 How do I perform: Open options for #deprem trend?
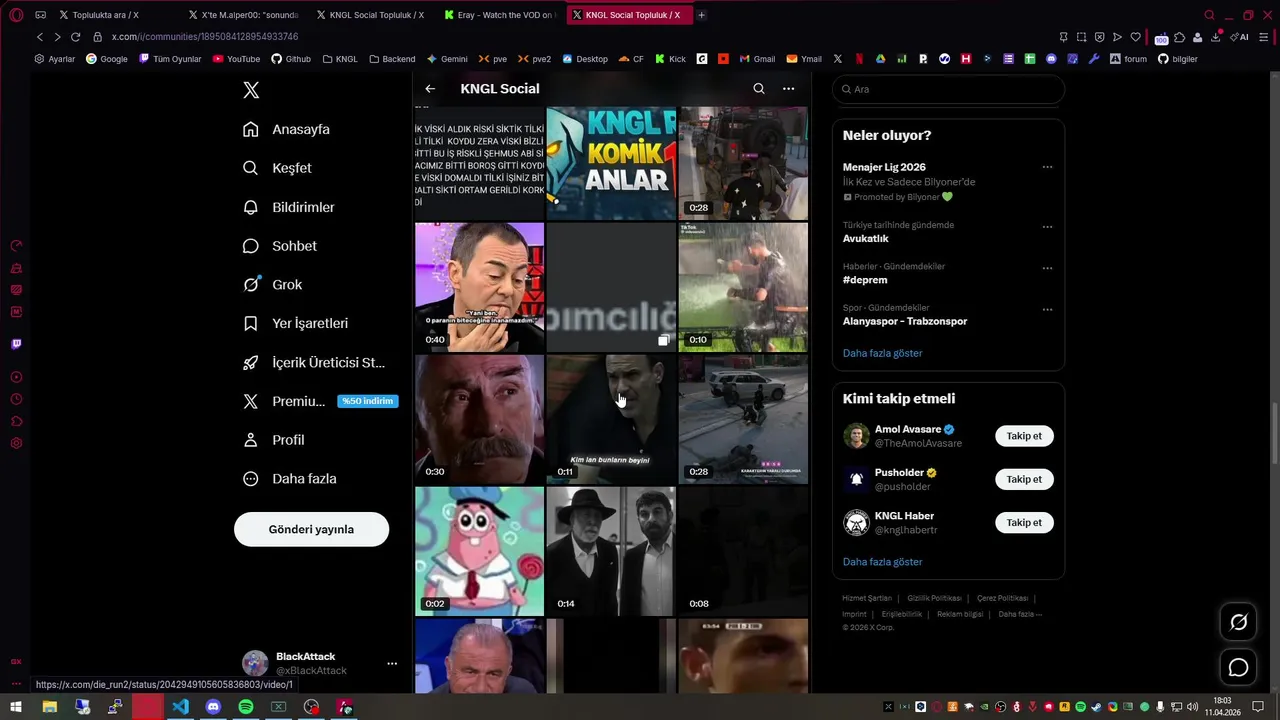coord(1047,268)
